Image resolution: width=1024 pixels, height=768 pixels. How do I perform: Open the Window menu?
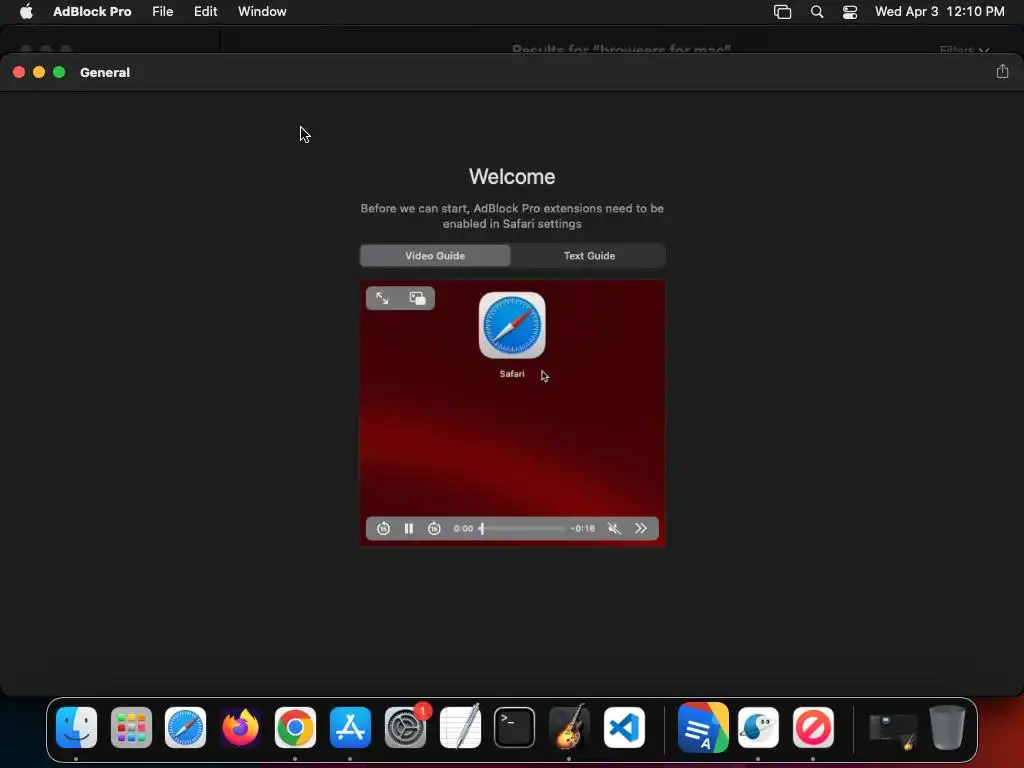coord(262,12)
